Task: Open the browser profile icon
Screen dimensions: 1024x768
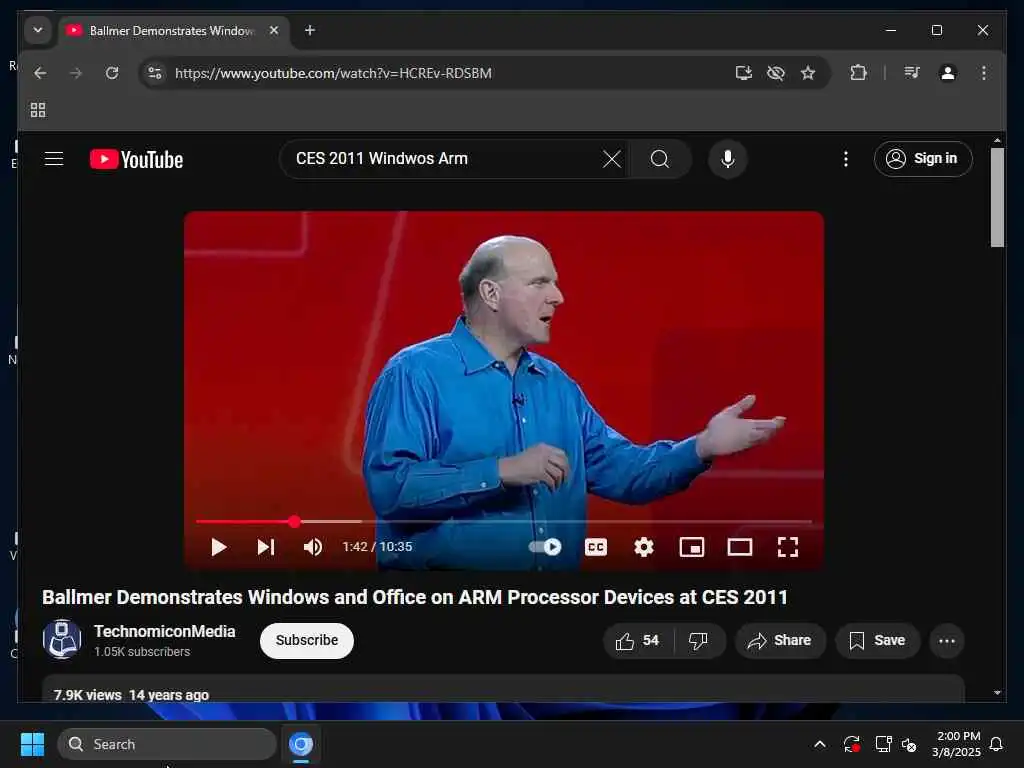Action: pyautogui.click(x=948, y=73)
